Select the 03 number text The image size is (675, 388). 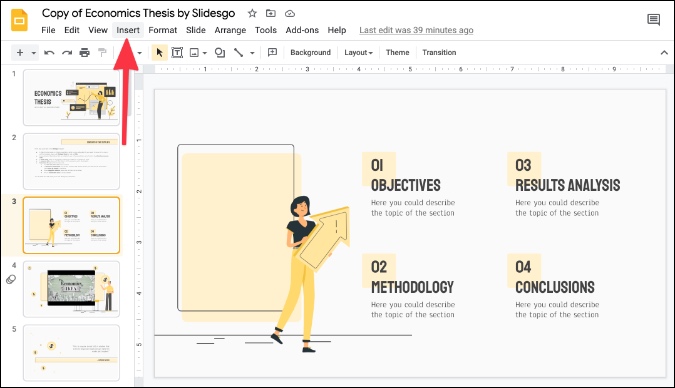(523, 165)
